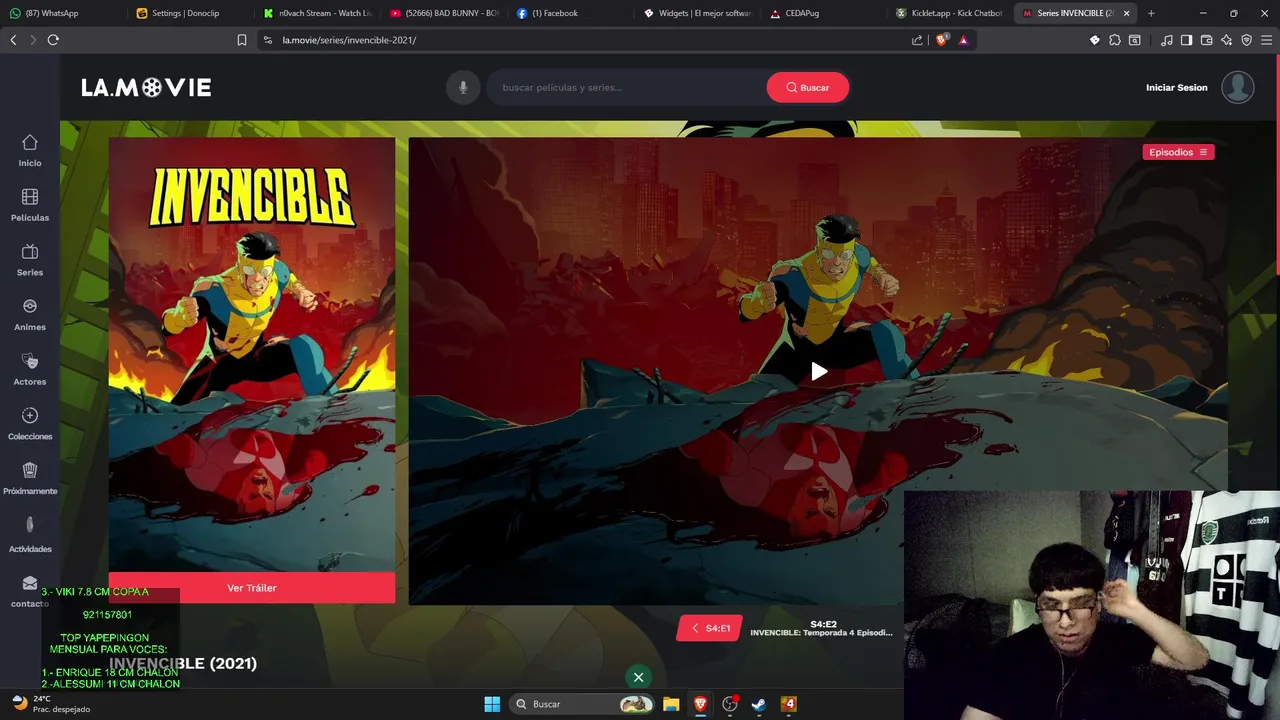Open the taskbar app with red notification dot
The height and width of the screenshot is (720, 1280).
pyautogui.click(x=730, y=704)
